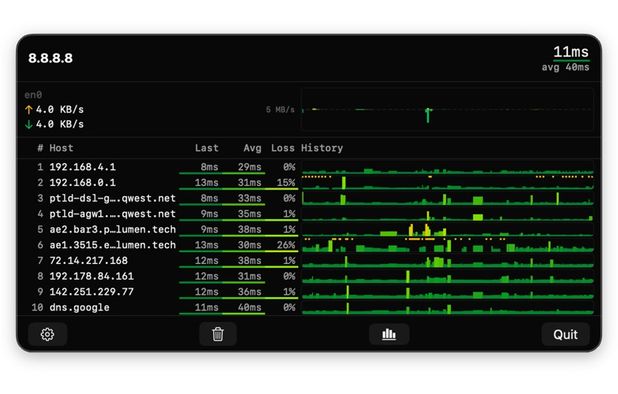The image size is (618, 394).
Task: Quit the app
Action: pos(565,335)
